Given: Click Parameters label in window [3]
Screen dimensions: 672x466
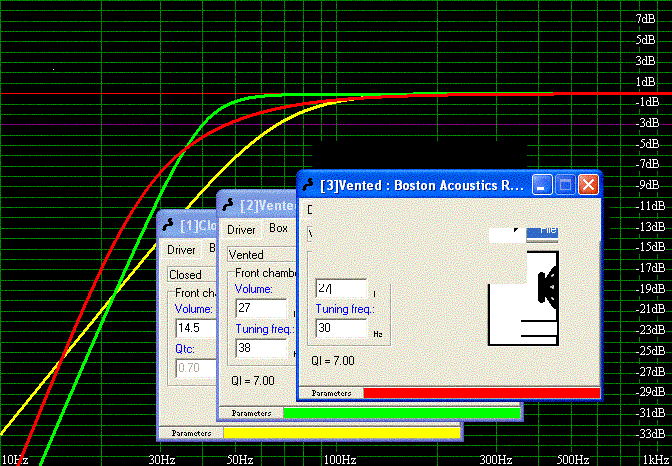Looking at the screenshot, I should point(331,393).
